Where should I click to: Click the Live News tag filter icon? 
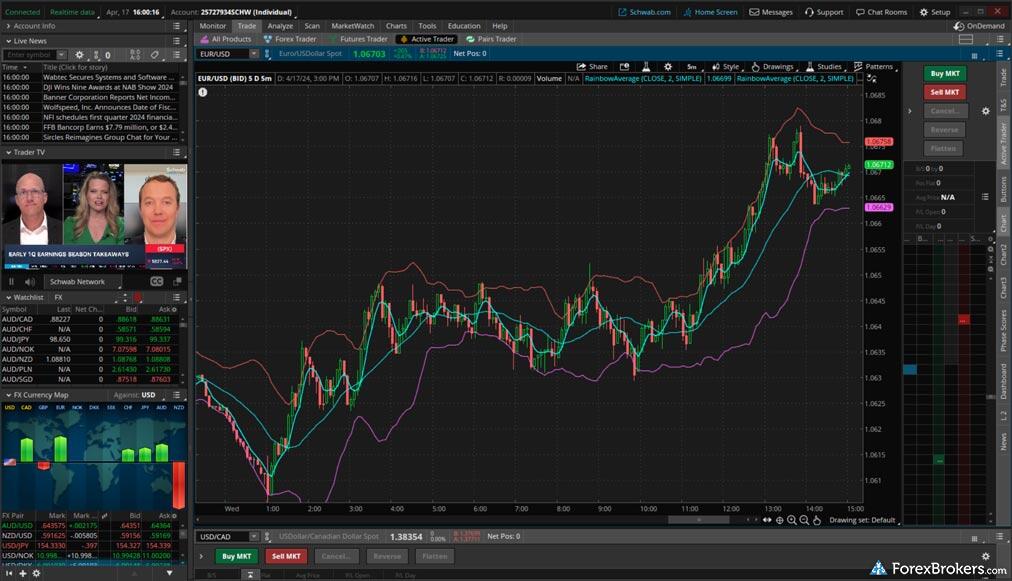154,55
